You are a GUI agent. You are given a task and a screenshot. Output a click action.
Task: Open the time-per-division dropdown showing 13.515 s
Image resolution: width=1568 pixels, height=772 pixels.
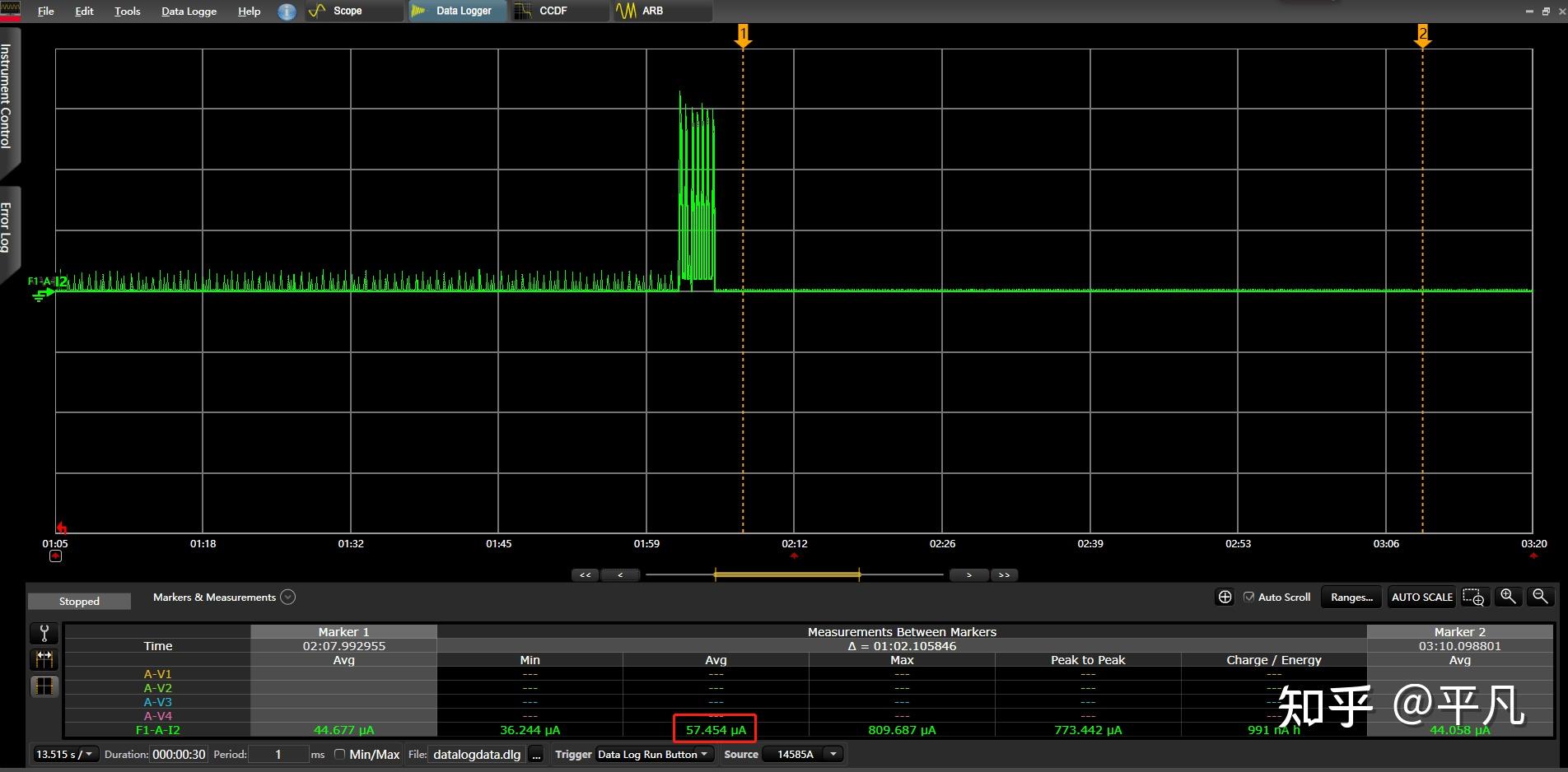pos(89,754)
